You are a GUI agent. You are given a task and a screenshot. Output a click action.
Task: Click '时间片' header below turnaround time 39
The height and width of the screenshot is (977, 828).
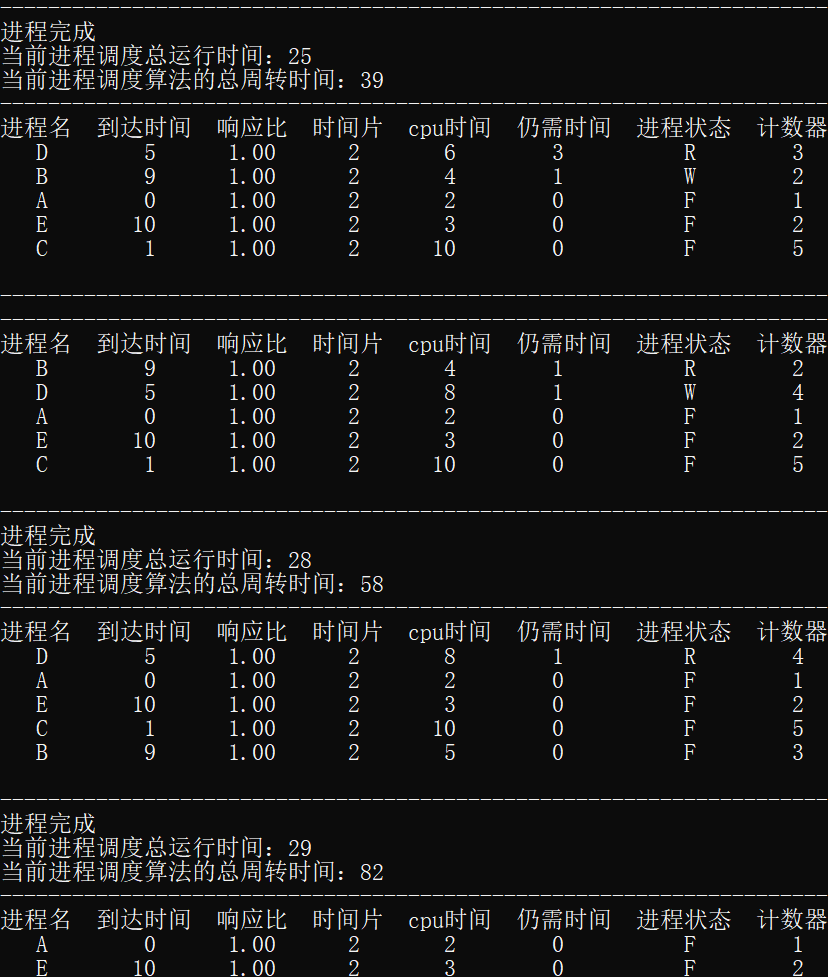coord(348,128)
